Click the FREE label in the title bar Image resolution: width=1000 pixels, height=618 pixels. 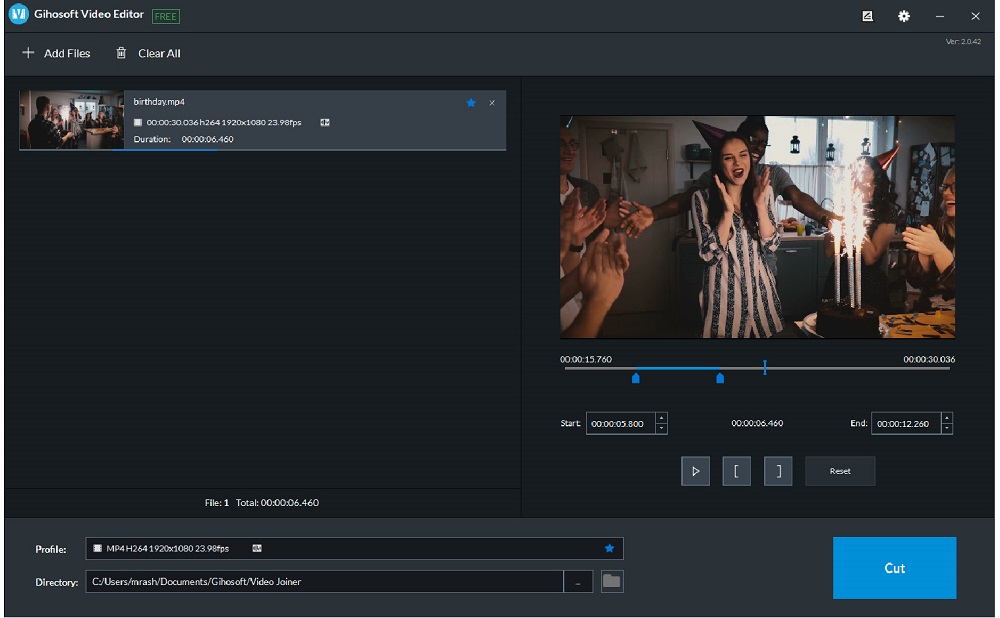click(165, 16)
